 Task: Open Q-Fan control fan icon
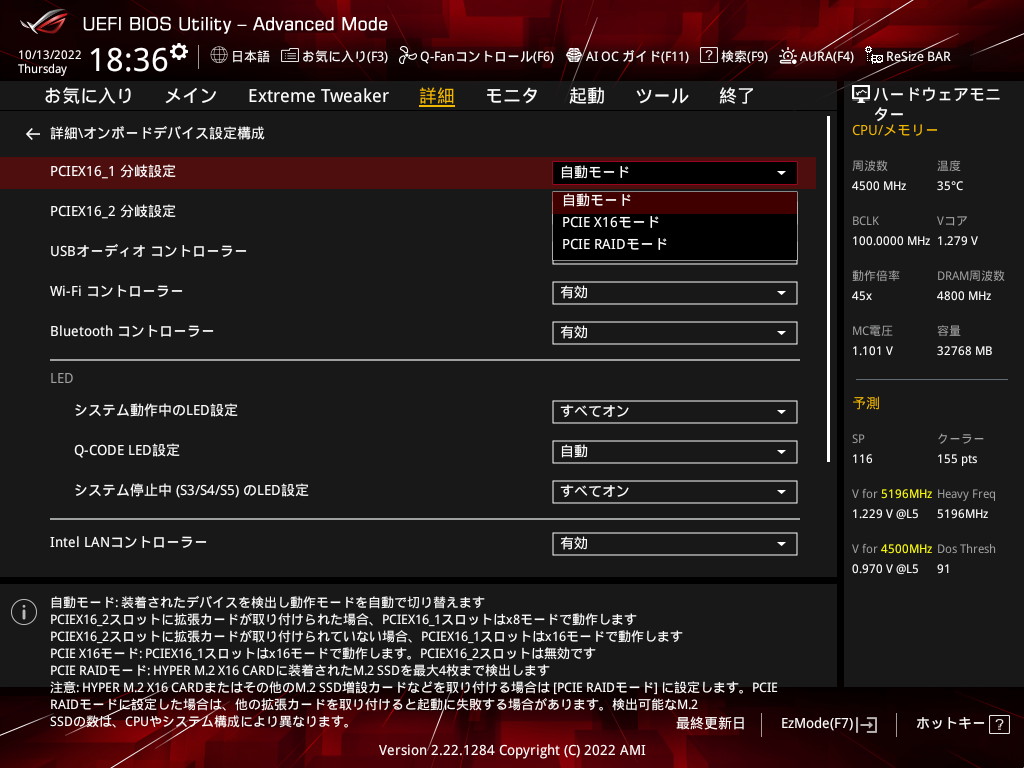click(x=408, y=56)
